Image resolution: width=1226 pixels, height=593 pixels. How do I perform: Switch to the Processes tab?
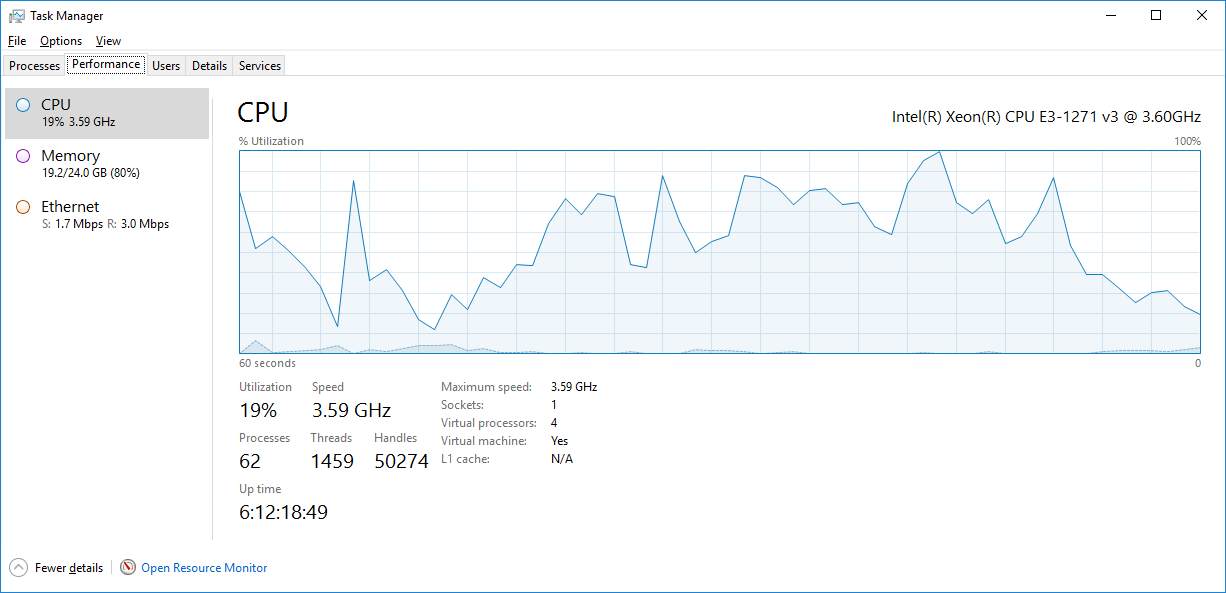pyautogui.click(x=35, y=66)
